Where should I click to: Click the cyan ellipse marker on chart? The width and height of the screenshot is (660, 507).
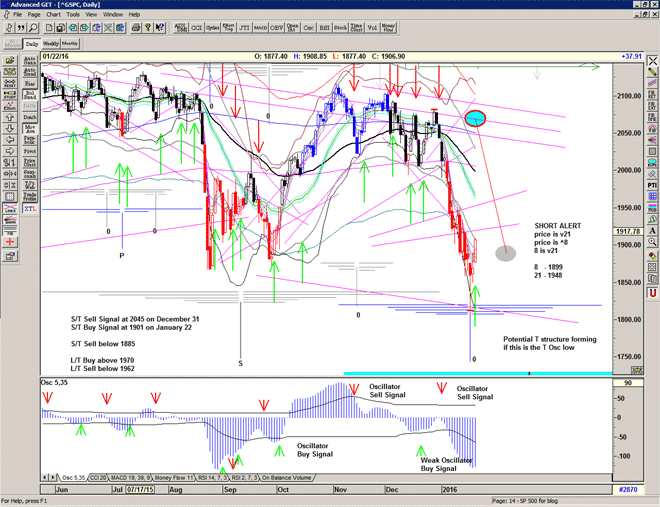476,118
